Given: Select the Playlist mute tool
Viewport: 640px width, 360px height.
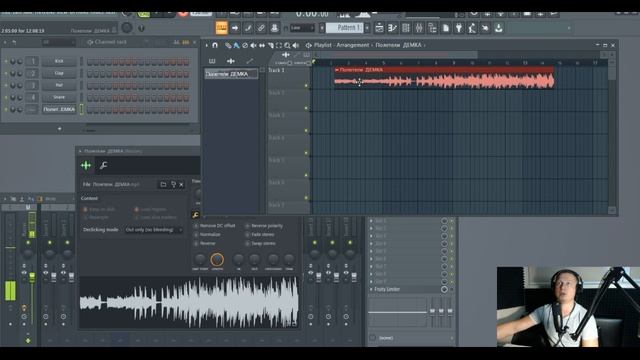Looking at the screenshot, I should tap(253, 45).
